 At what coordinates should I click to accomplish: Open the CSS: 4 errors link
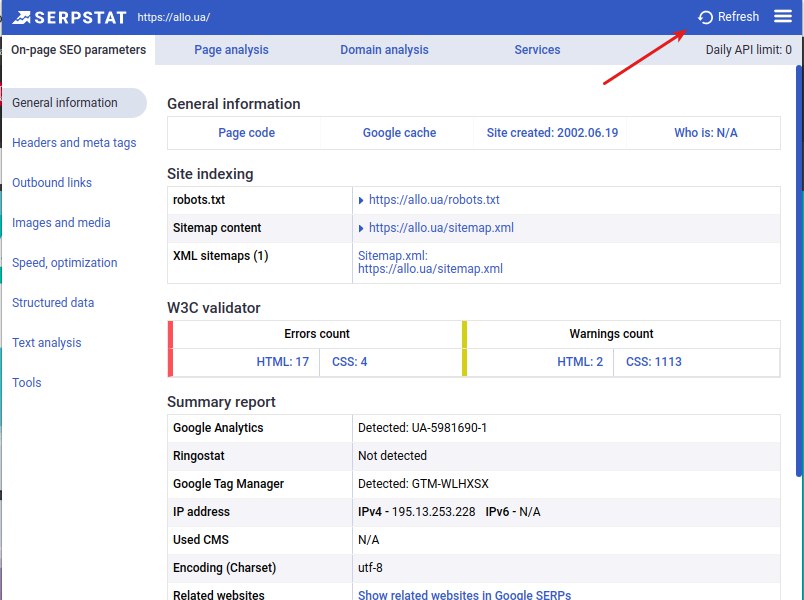349,362
